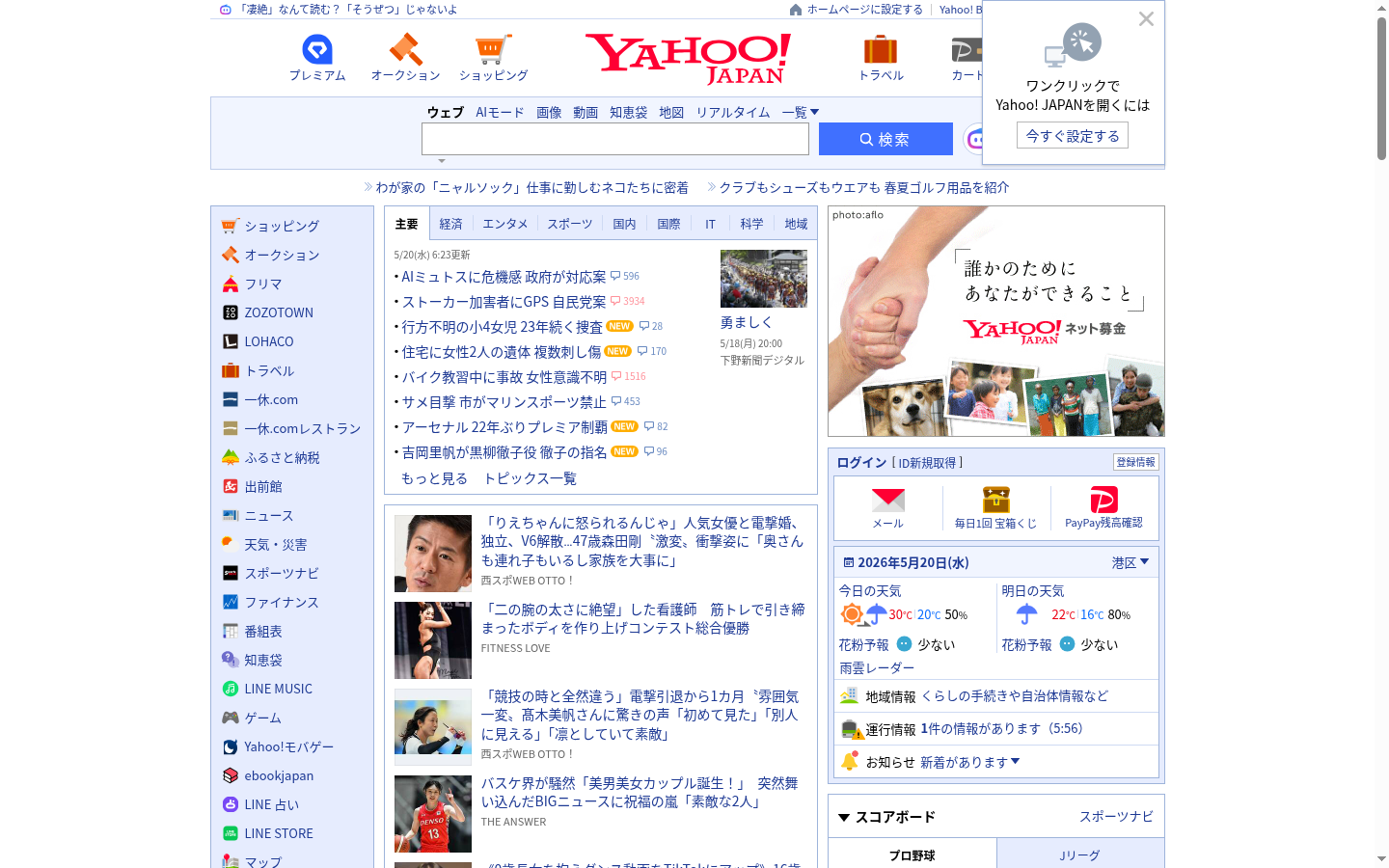Open ZOZOTOWN in left sidebar
The image size is (1389, 868).
click(279, 312)
